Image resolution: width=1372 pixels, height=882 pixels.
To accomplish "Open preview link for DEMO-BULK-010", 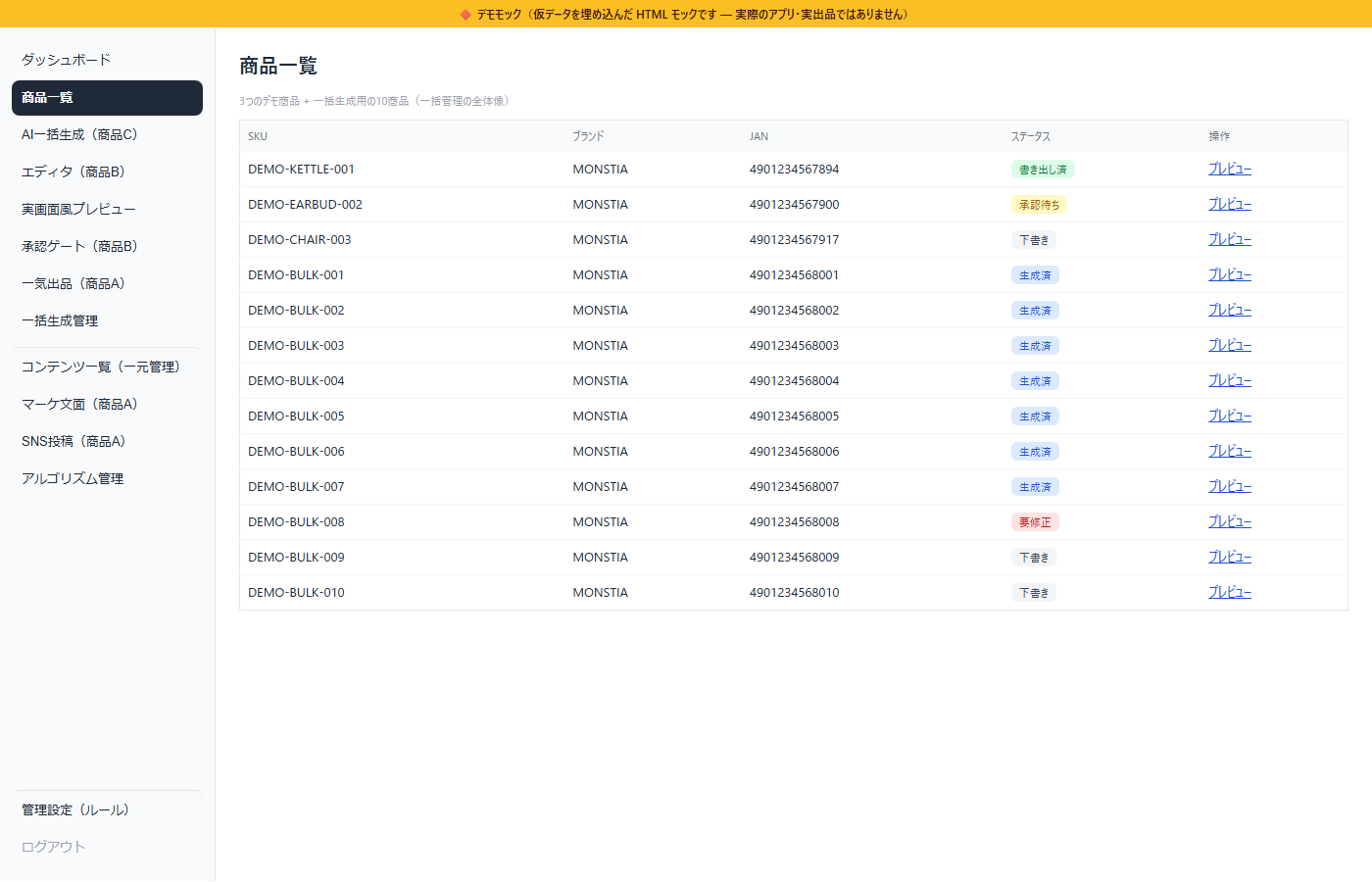I will tap(1230, 592).
